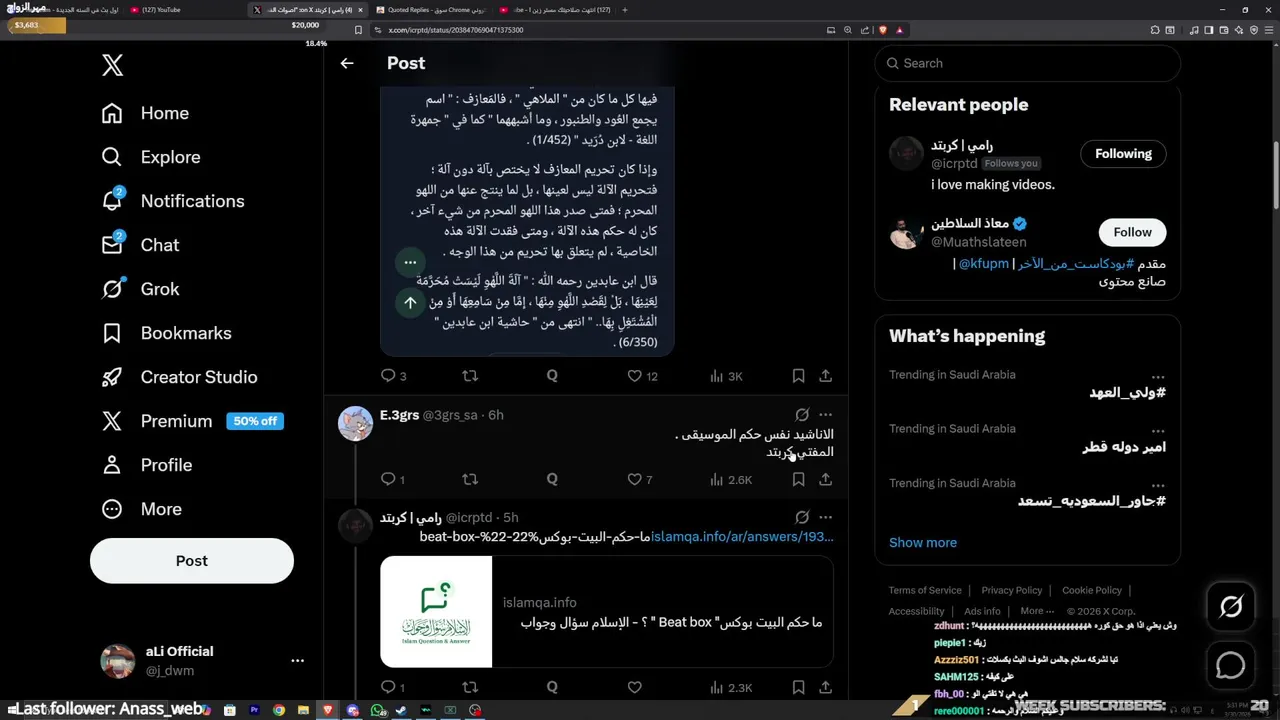Image resolution: width=1280 pixels, height=720 pixels.
Task: Click the scroll-to-top arrow on image
Action: [x=410, y=302]
